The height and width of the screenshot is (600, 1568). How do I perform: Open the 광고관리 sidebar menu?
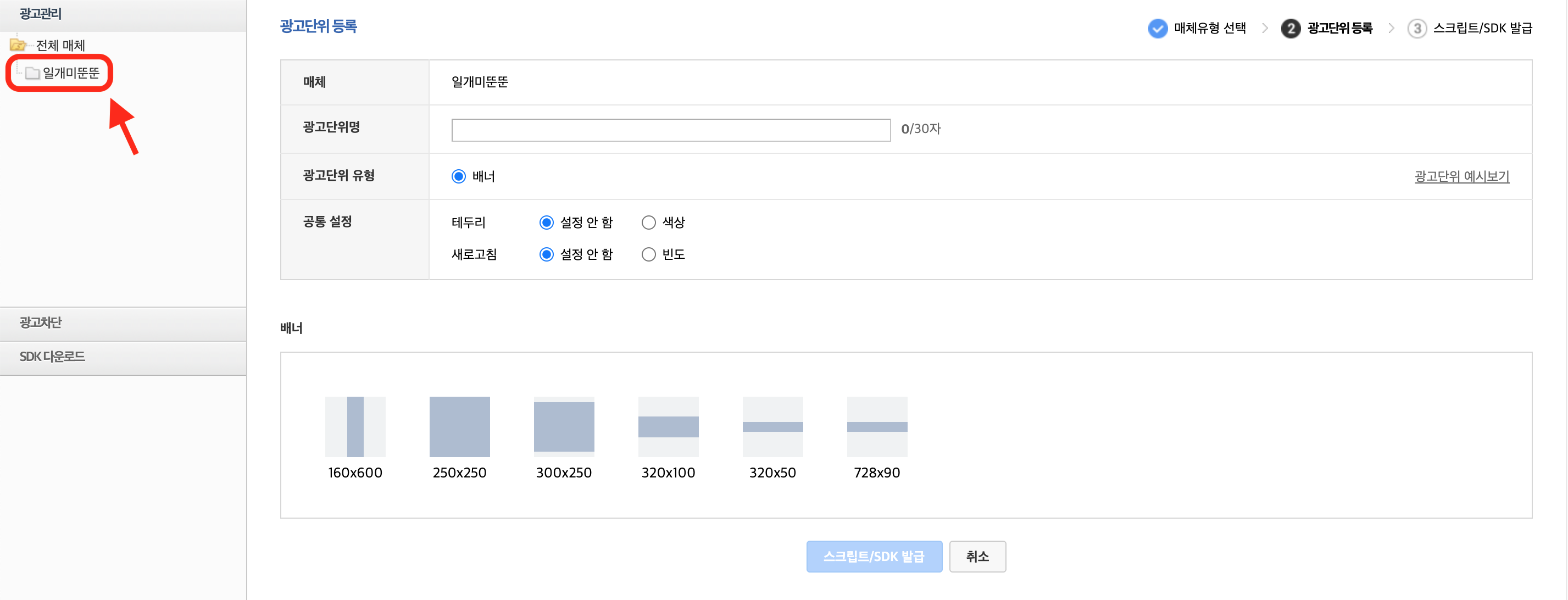tap(40, 13)
